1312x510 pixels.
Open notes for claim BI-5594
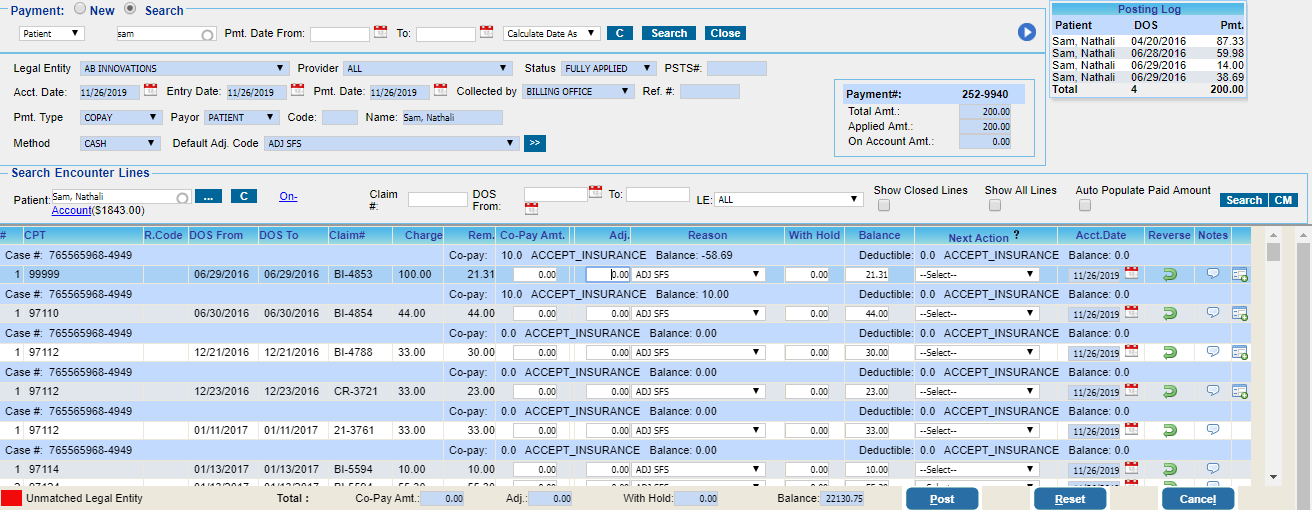pos(1213,469)
